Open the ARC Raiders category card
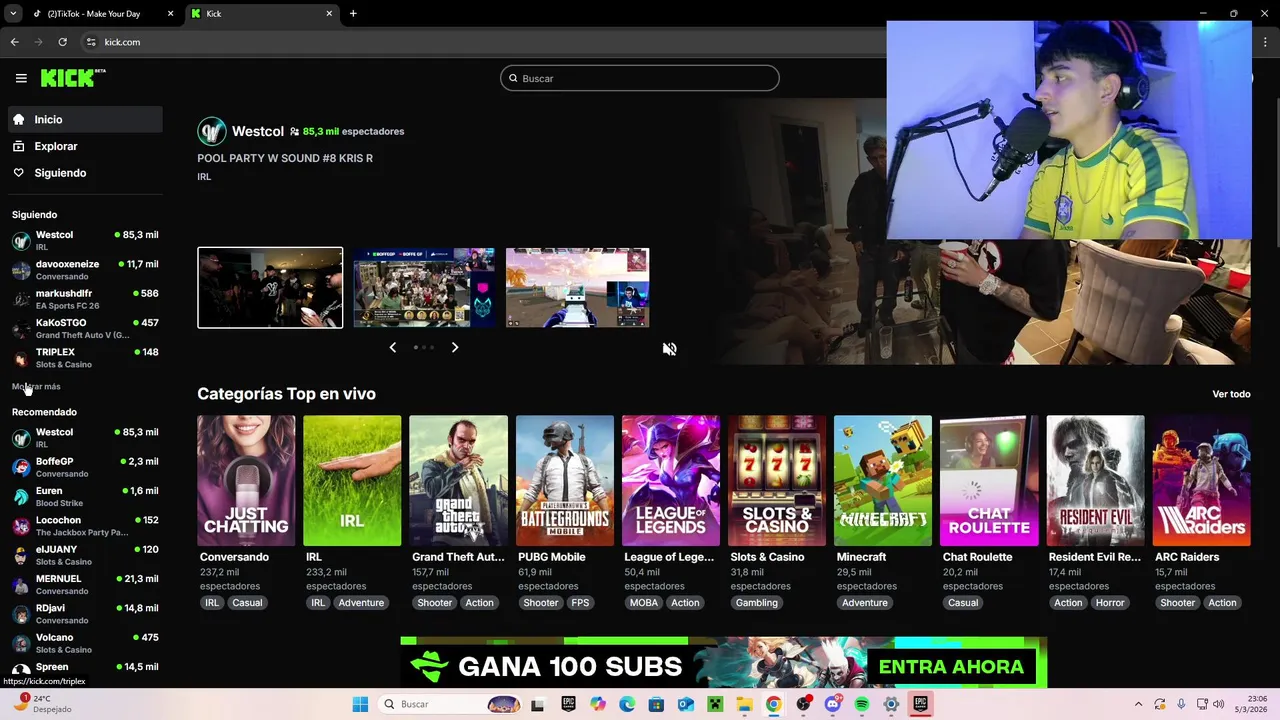 coord(1201,481)
